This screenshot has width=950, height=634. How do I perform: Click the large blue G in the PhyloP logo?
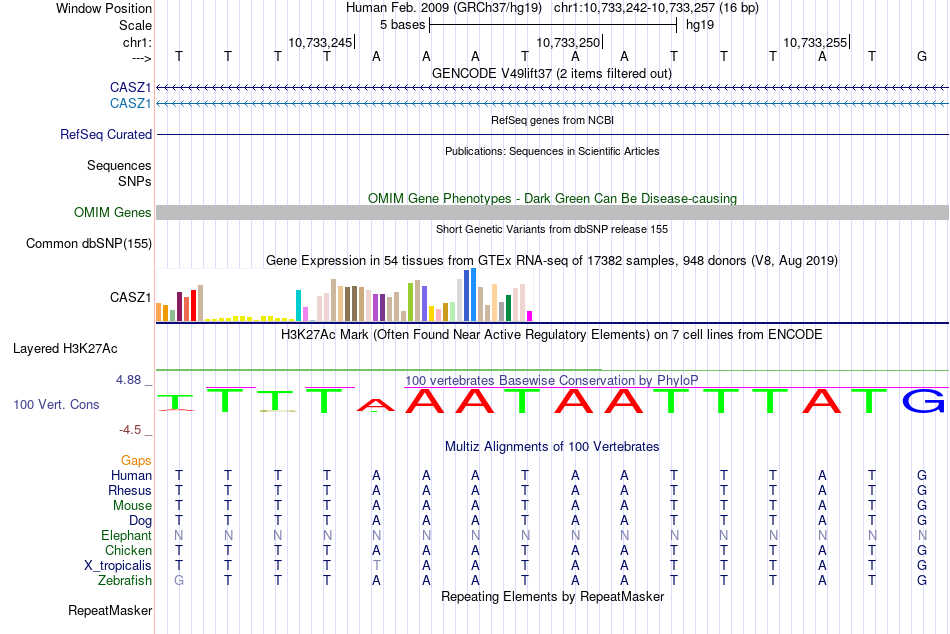(x=923, y=401)
